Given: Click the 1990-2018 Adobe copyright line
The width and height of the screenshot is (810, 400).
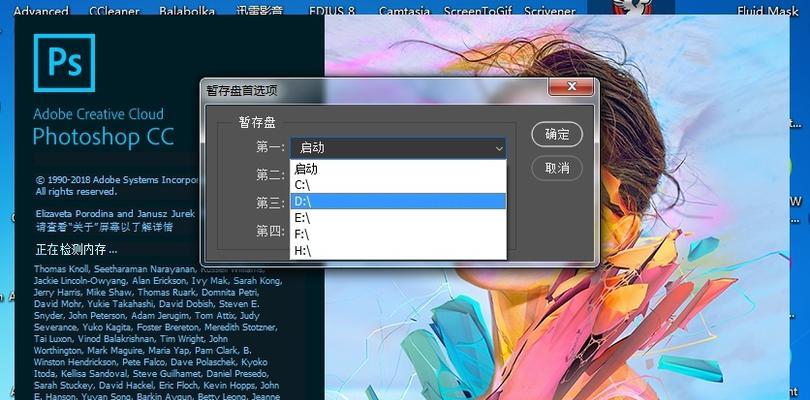Looking at the screenshot, I should tap(117, 180).
